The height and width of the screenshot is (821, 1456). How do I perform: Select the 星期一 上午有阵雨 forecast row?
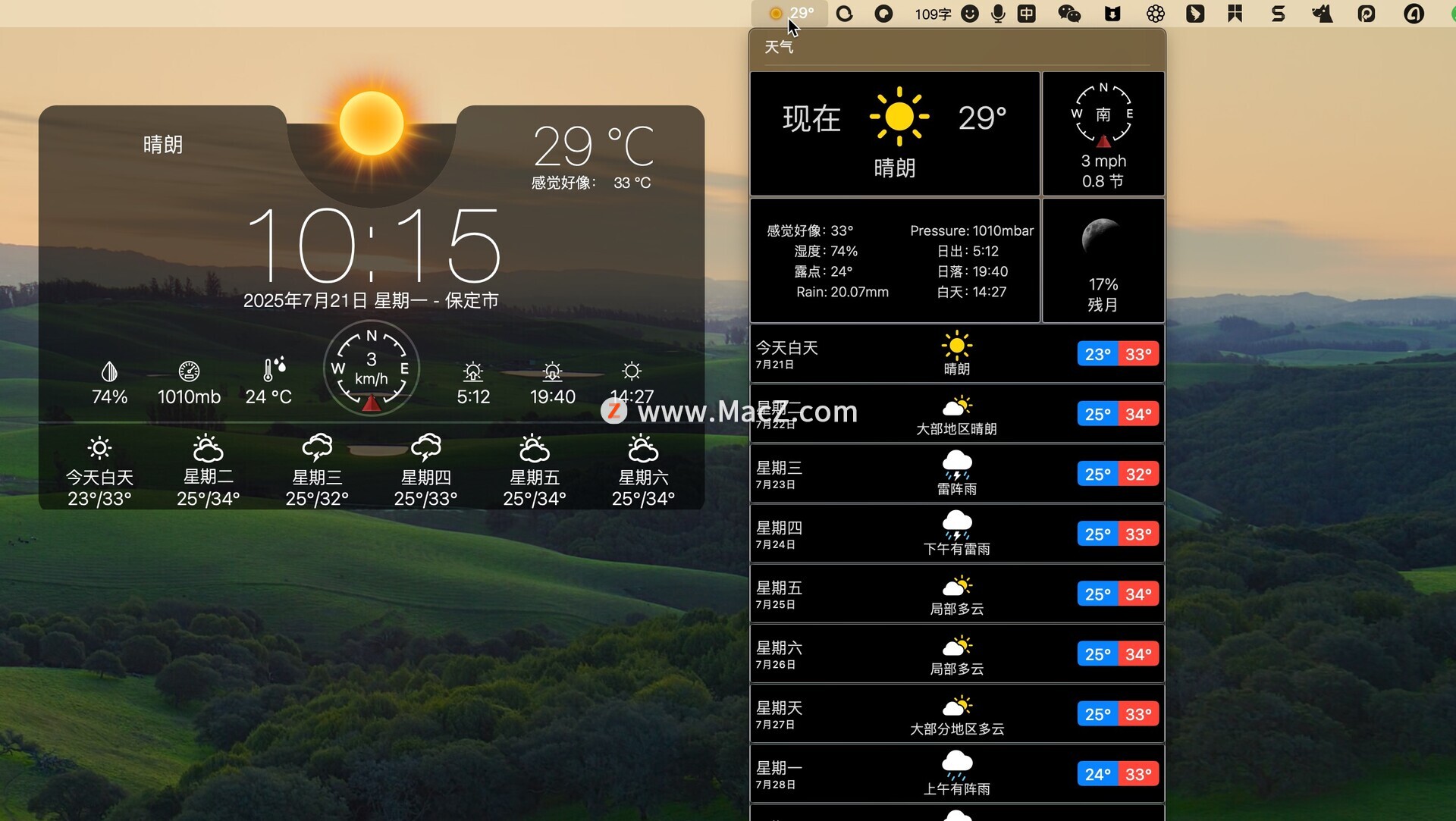[957, 773]
